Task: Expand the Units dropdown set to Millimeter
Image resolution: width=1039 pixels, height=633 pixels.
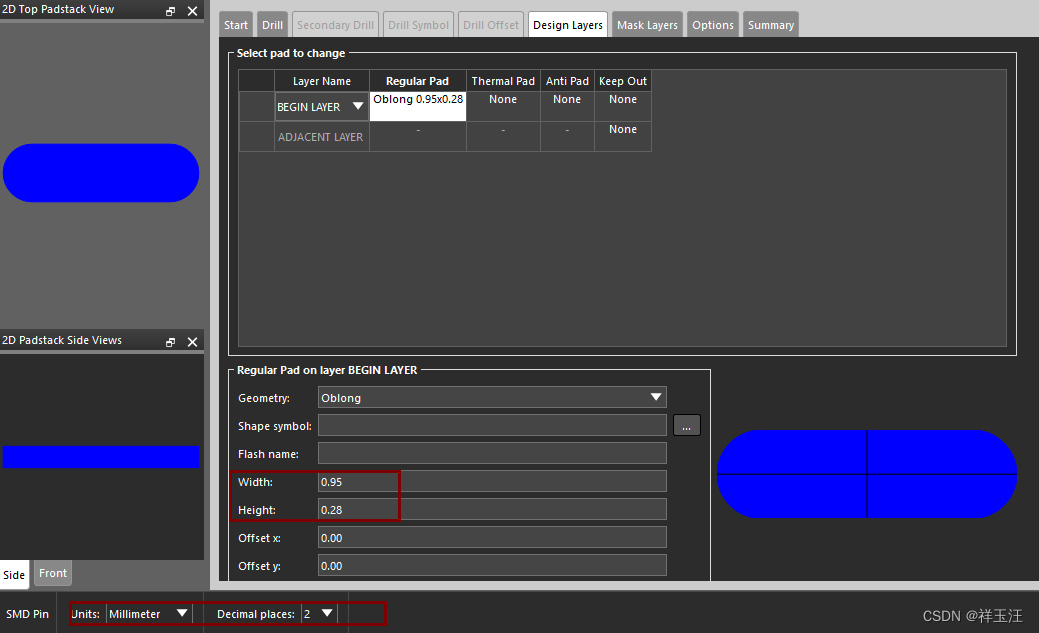Action: pos(149,613)
